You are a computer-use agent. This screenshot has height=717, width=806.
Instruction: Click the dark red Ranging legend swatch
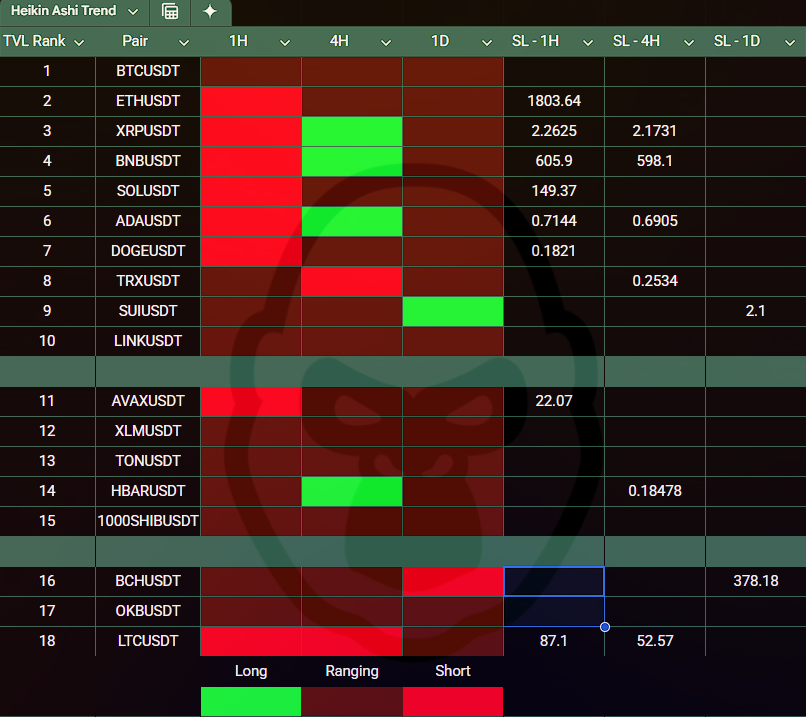[x=352, y=702]
